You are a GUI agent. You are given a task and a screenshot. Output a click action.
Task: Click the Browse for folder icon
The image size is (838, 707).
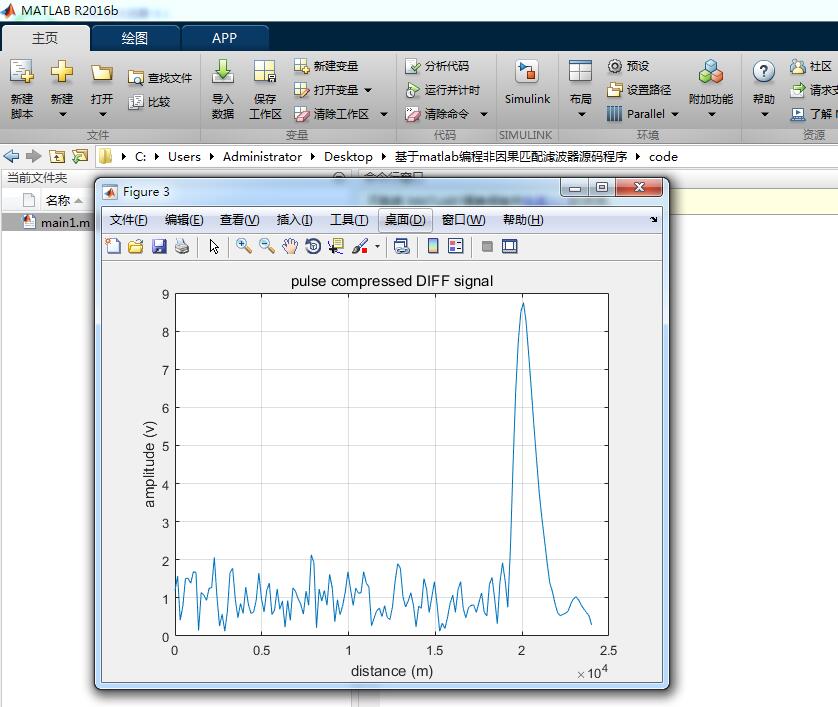click(80, 156)
